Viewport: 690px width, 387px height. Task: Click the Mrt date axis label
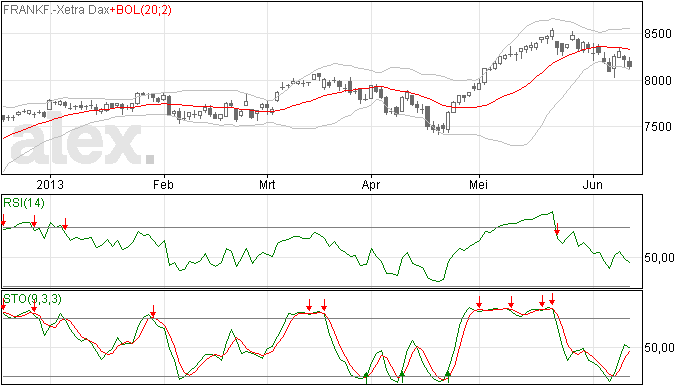(x=267, y=185)
